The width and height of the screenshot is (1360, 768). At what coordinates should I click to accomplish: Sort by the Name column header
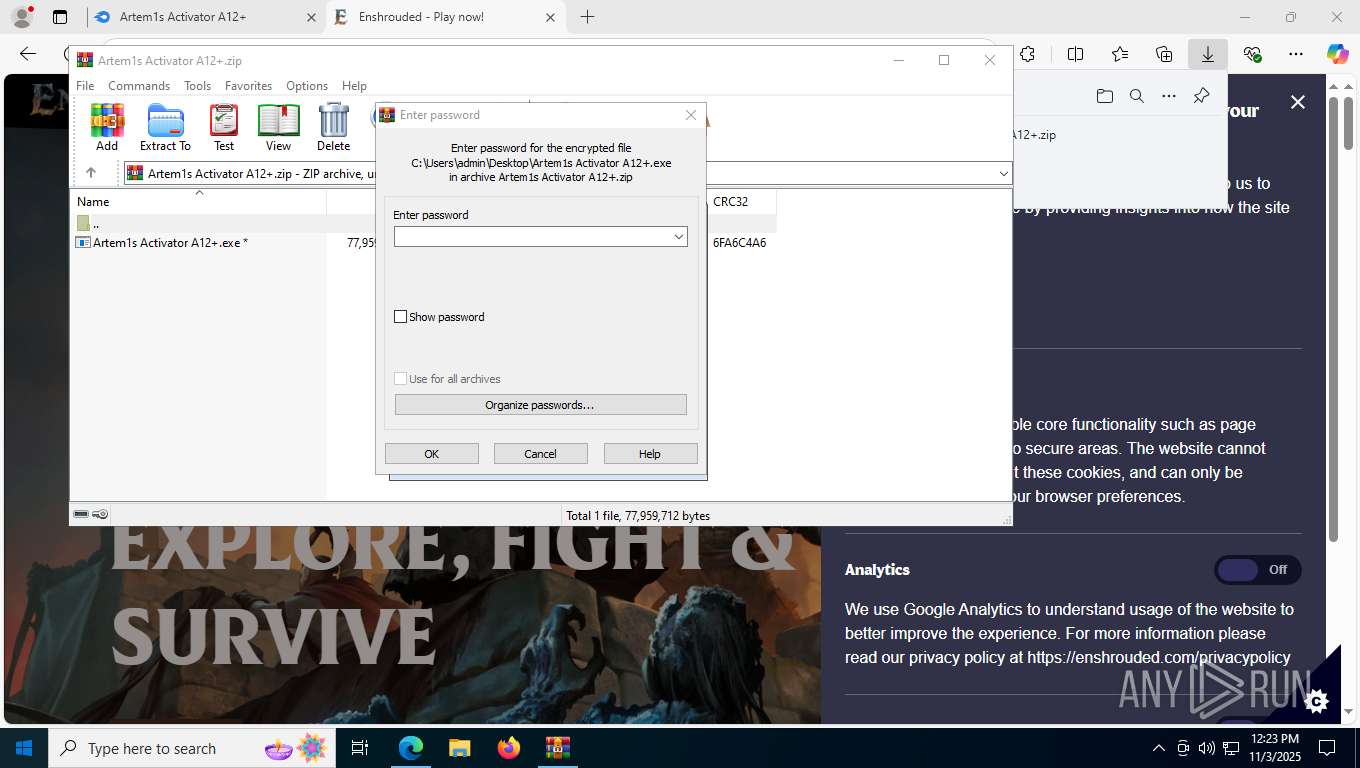click(x=93, y=202)
